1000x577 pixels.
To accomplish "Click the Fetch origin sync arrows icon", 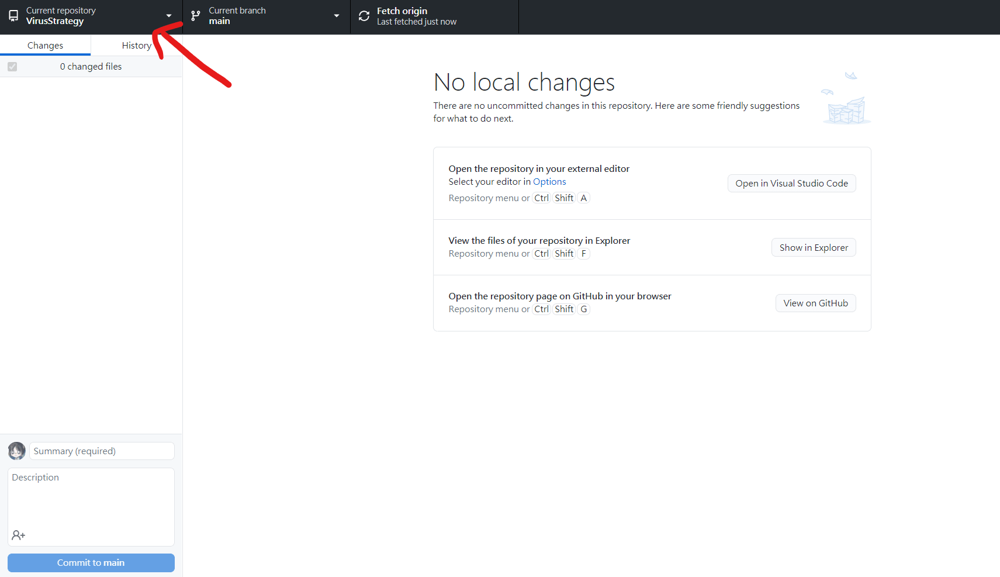I will pyautogui.click(x=364, y=16).
